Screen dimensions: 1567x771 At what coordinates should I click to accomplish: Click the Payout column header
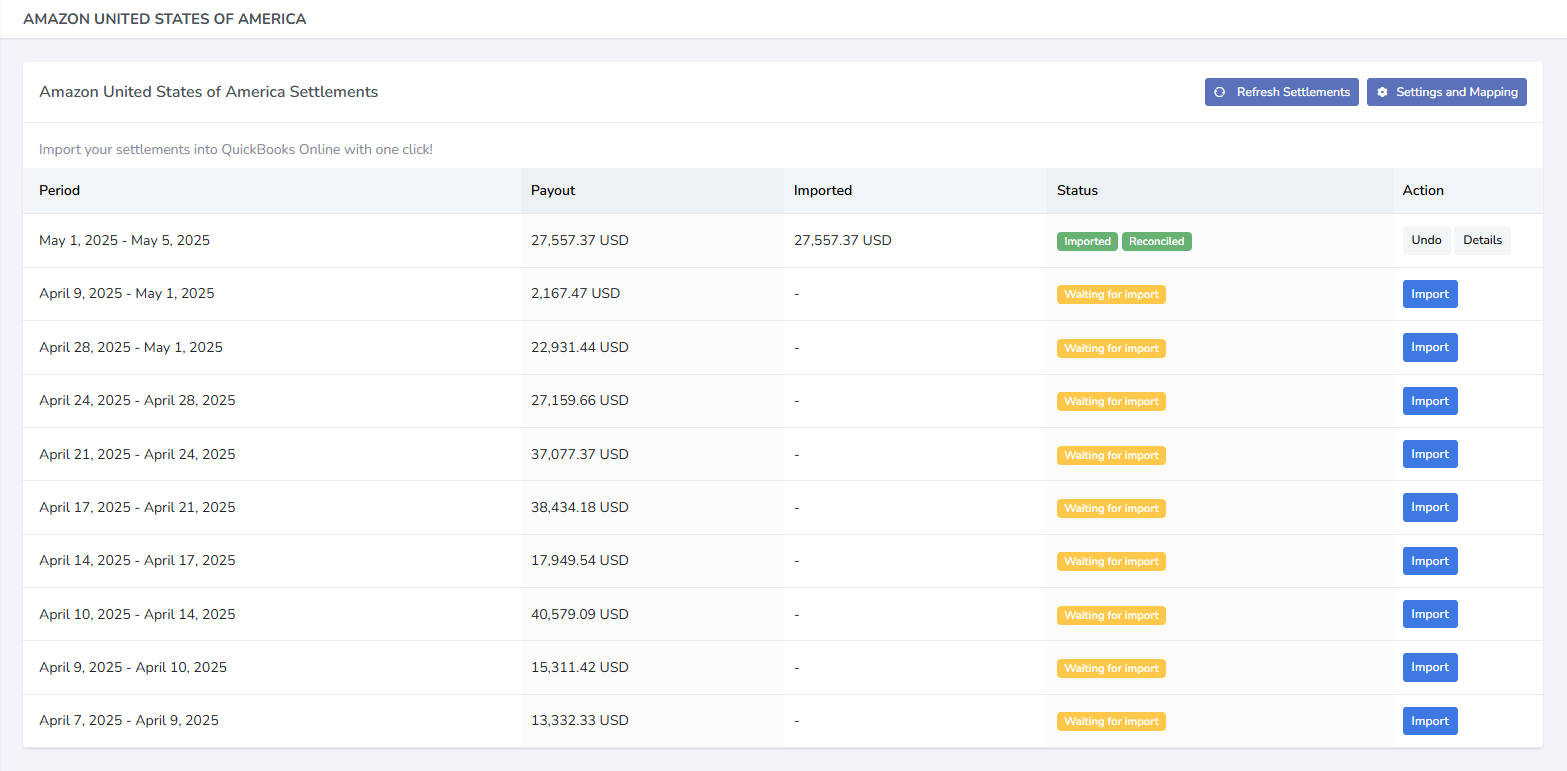tap(553, 190)
